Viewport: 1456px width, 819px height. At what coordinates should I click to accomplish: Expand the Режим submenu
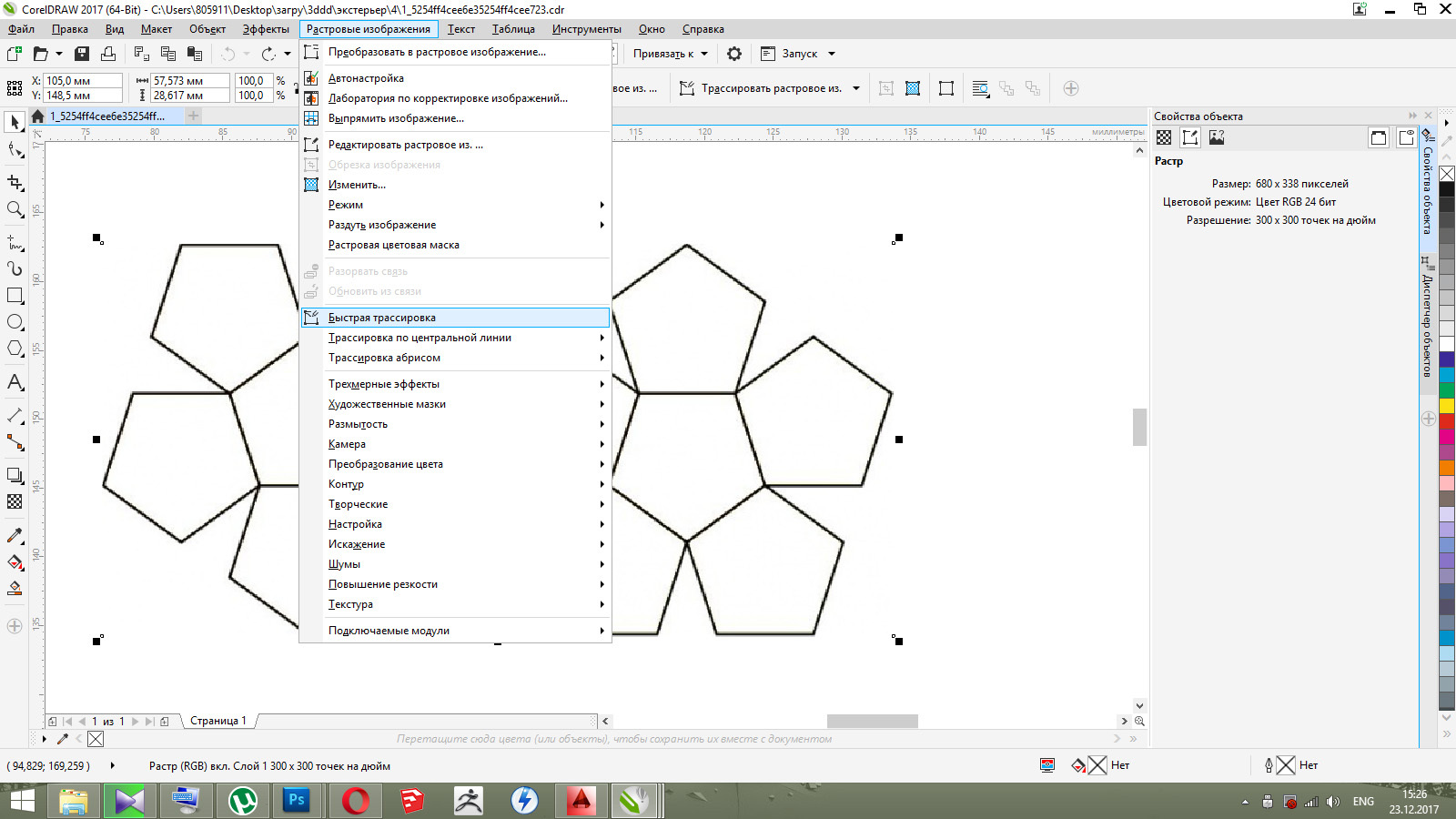pyautogui.click(x=602, y=205)
